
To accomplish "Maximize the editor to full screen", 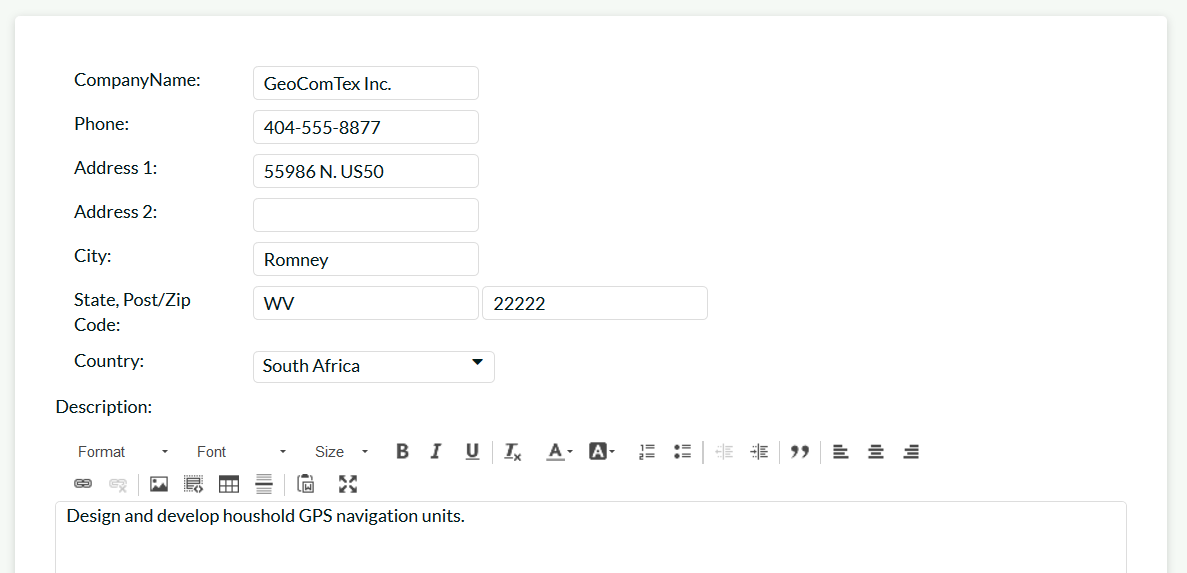I will pos(347,484).
